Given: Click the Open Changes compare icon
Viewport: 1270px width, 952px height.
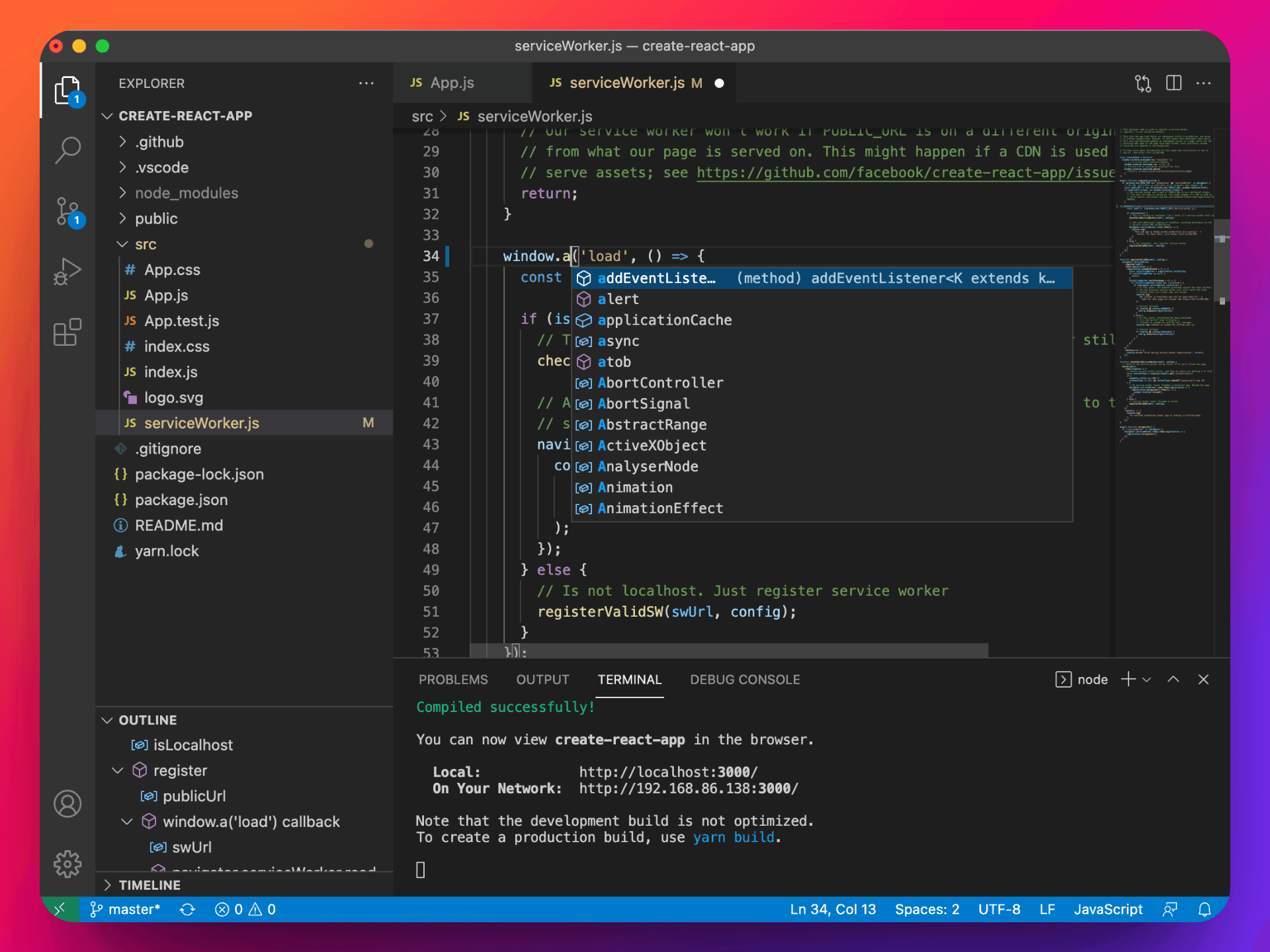Looking at the screenshot, I should (1142, 83).
